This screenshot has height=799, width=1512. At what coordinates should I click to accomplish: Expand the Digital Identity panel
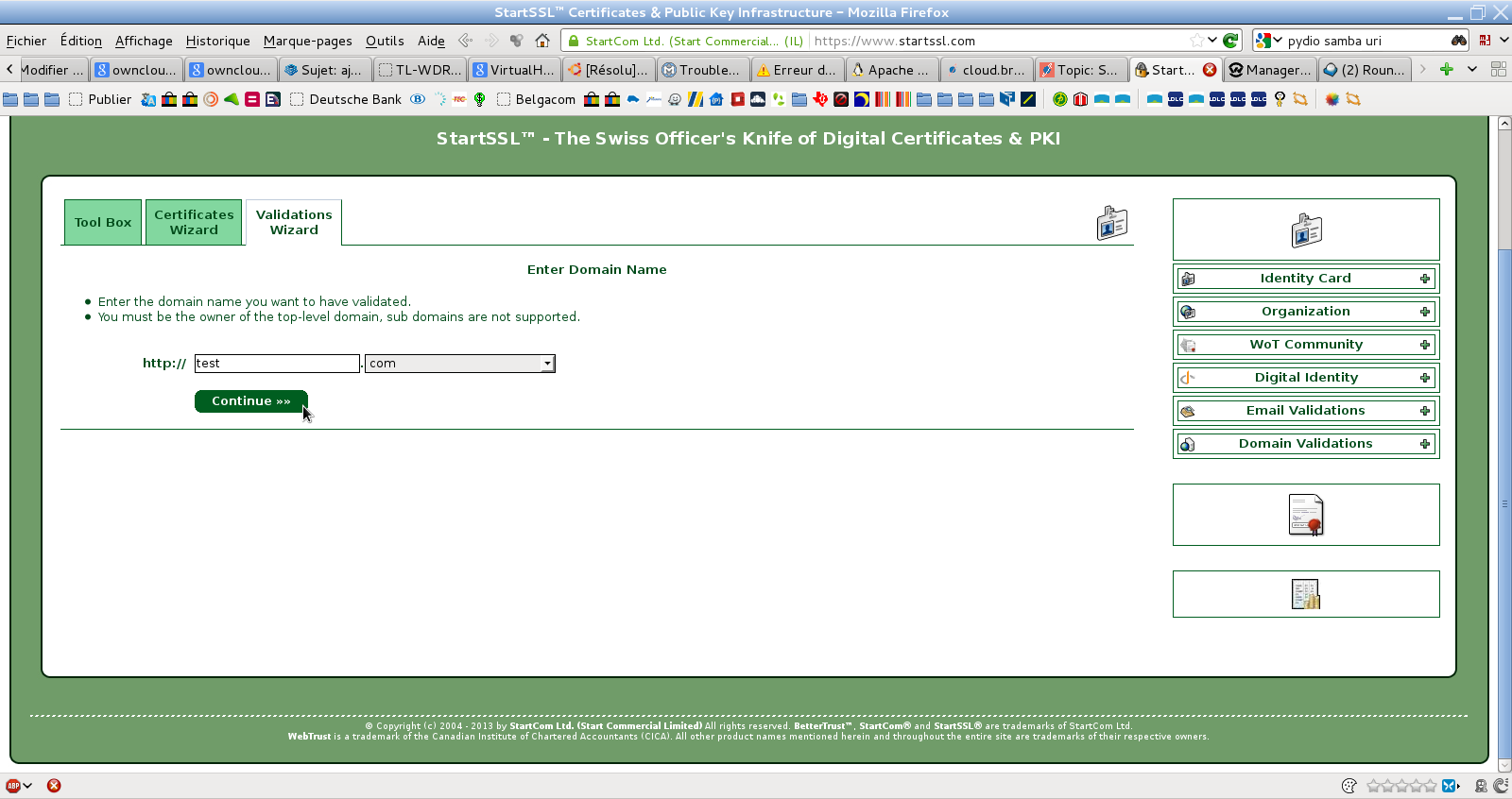coord(1306,378)
